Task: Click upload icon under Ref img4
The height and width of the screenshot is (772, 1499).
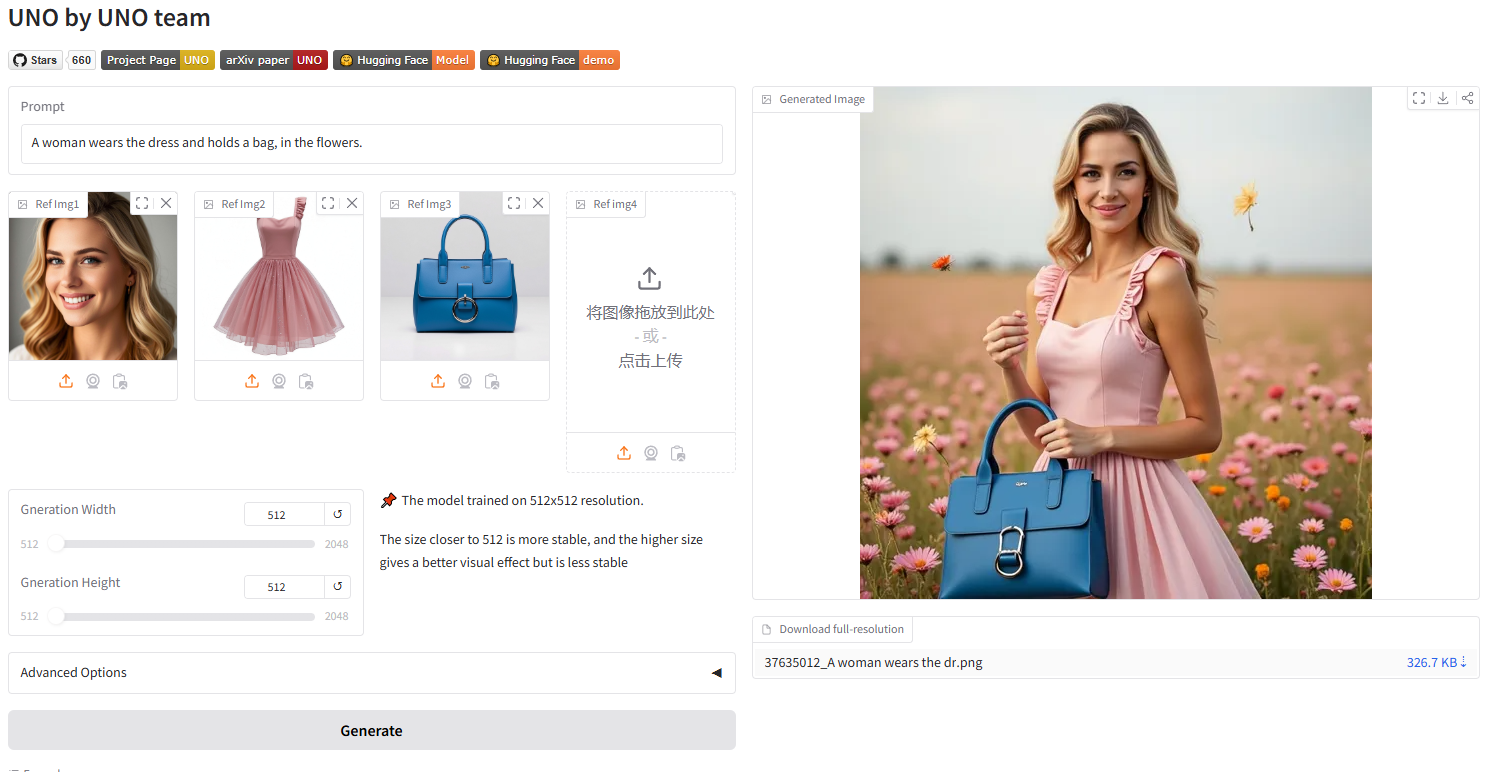Action: tap(624, 453)
